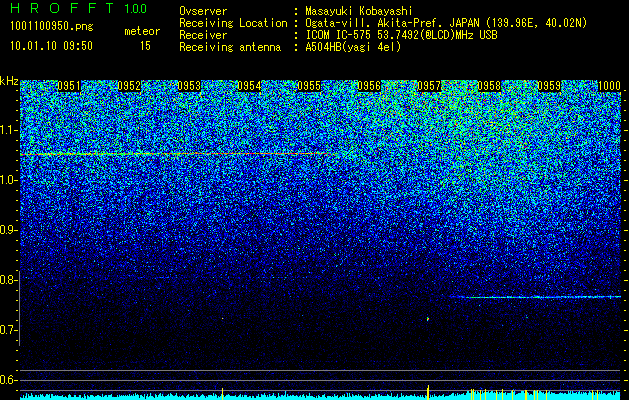Click the 0.8 kHz axis label
Image resolution: width=629 pixels, height=400 pixels.
tap(9, 280)
